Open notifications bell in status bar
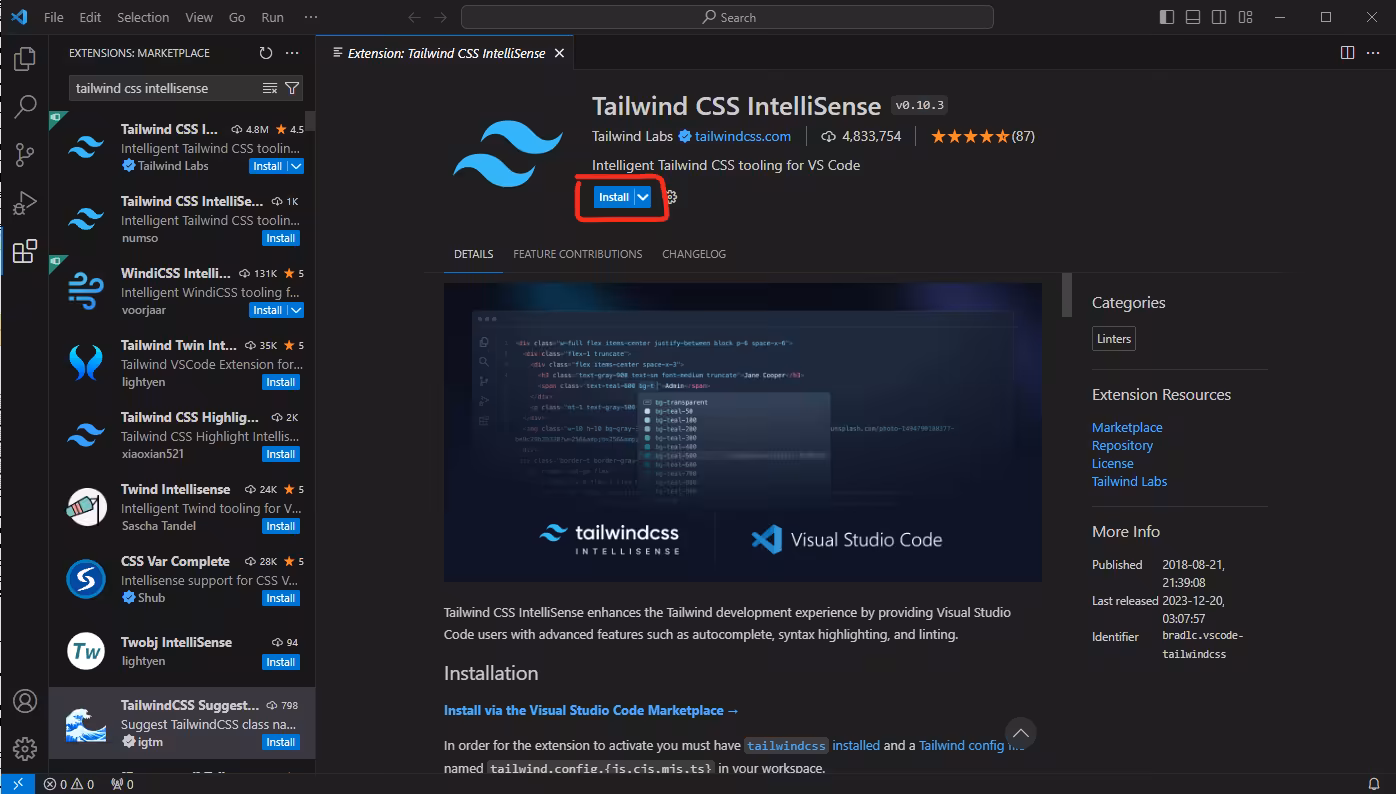1396x794 pixels. click(x=1374, y=784)
